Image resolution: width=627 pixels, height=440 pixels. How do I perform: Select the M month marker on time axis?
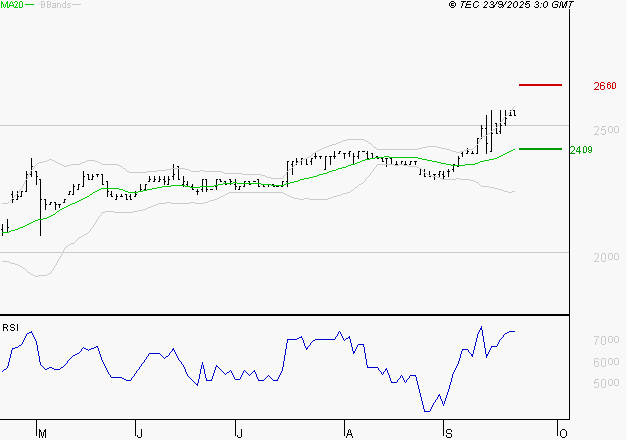coord(42,433)
